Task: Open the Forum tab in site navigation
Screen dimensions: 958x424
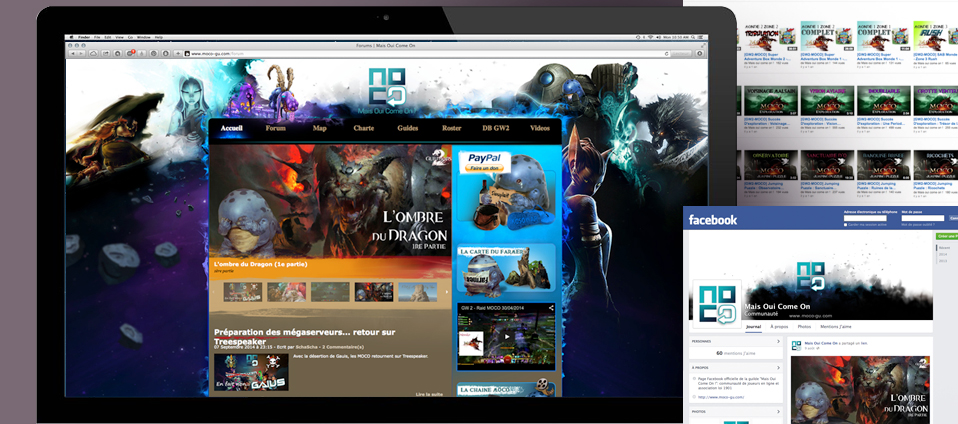Action: pyautogui.click(x=276, y=129)
